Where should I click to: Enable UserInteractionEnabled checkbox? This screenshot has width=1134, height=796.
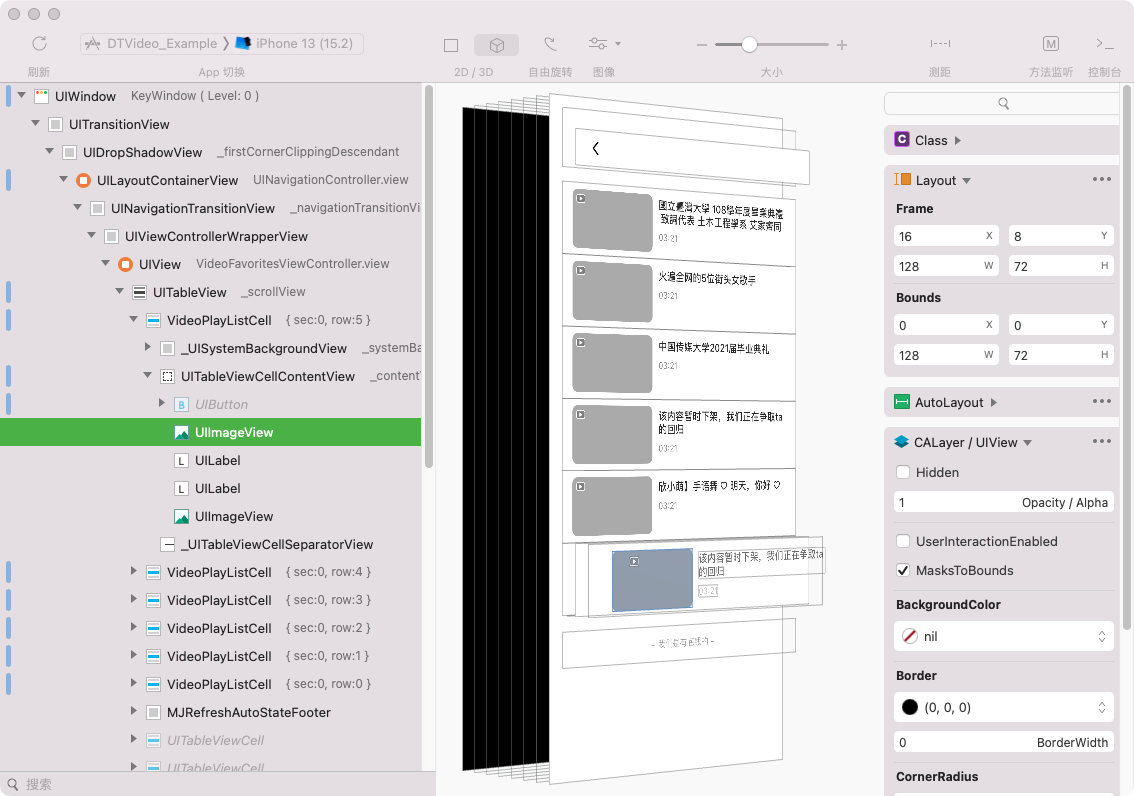[x=903, y=541]
